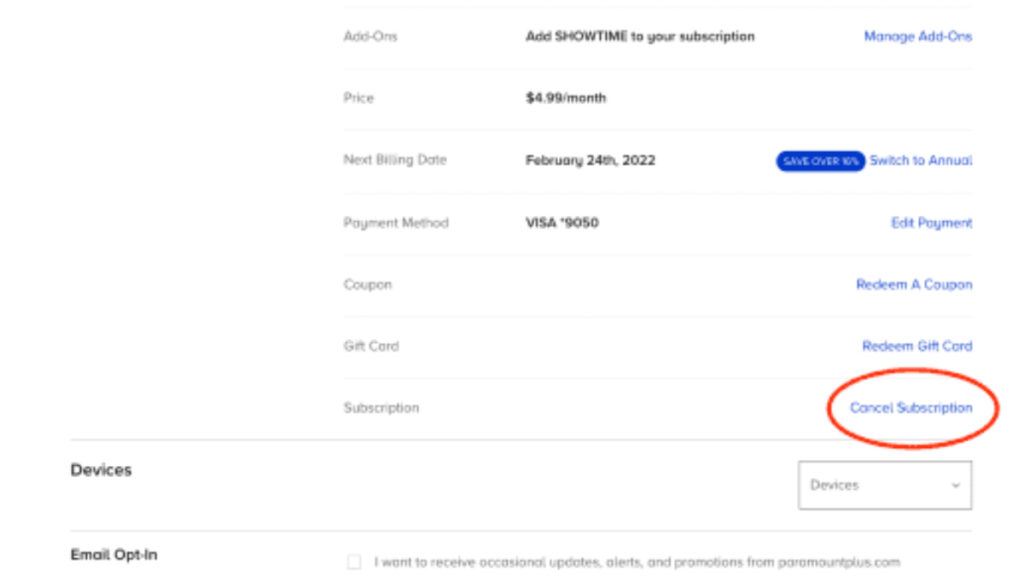This screenshot has width=1024, height=576.
Task: Select the VISA *9050 payment method text
Action: click(559, 222)
